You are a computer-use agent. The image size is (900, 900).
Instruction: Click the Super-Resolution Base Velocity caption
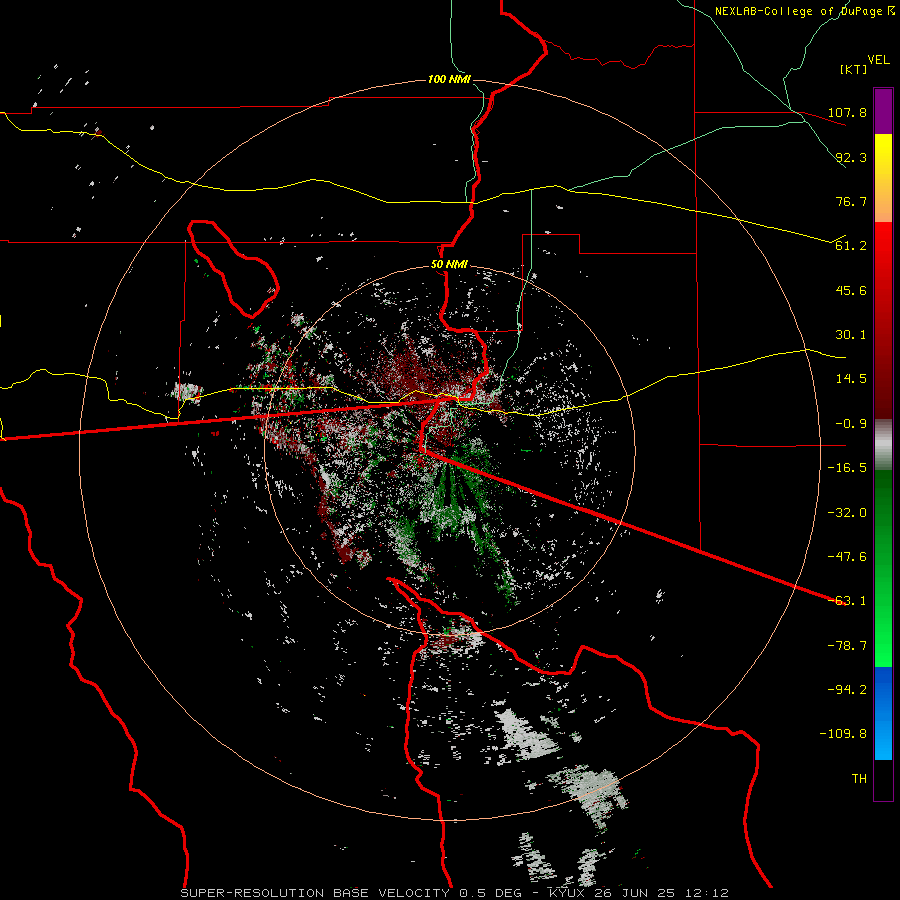(455, 893)
